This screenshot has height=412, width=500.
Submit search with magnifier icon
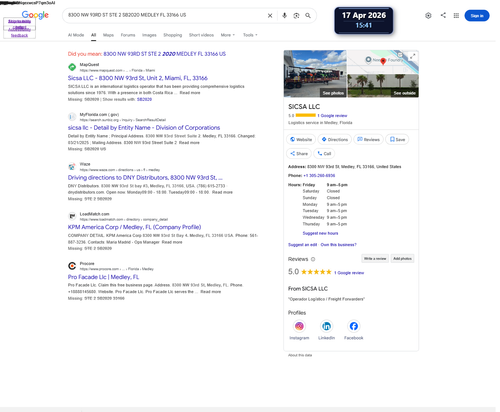click(x=308, y=16)
